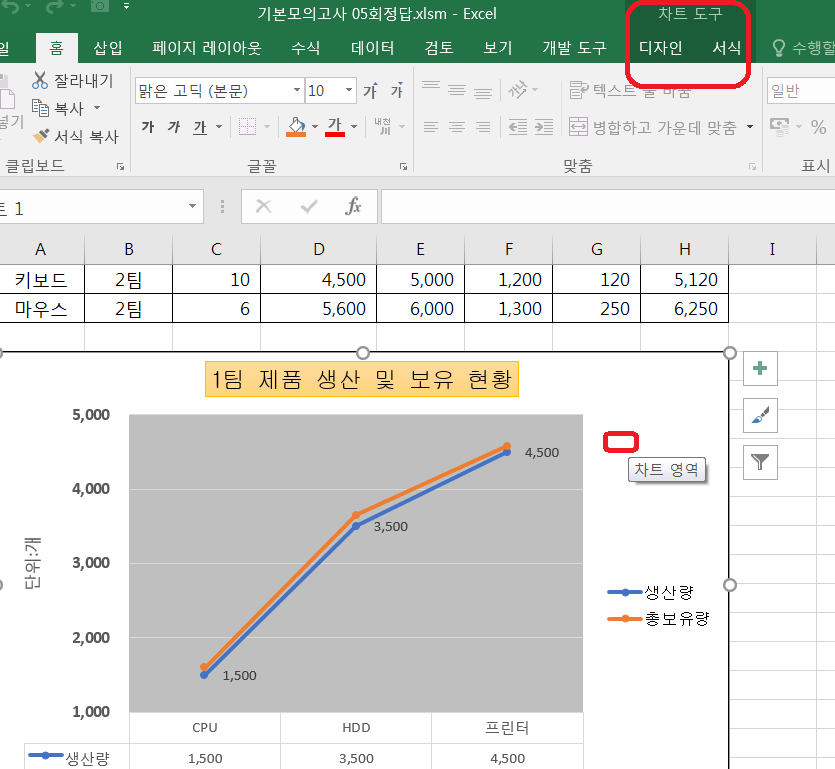Open Chart Elements plus button
This screenshot has width=835, height=769.
click(x=761, y=368)
